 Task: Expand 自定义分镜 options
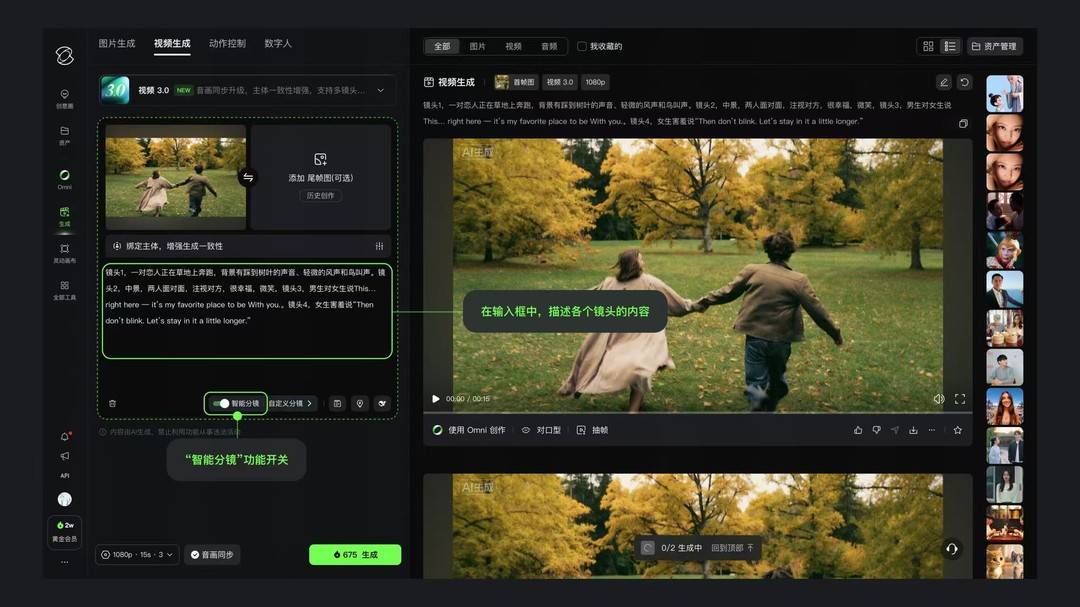(x=290, y=403)
